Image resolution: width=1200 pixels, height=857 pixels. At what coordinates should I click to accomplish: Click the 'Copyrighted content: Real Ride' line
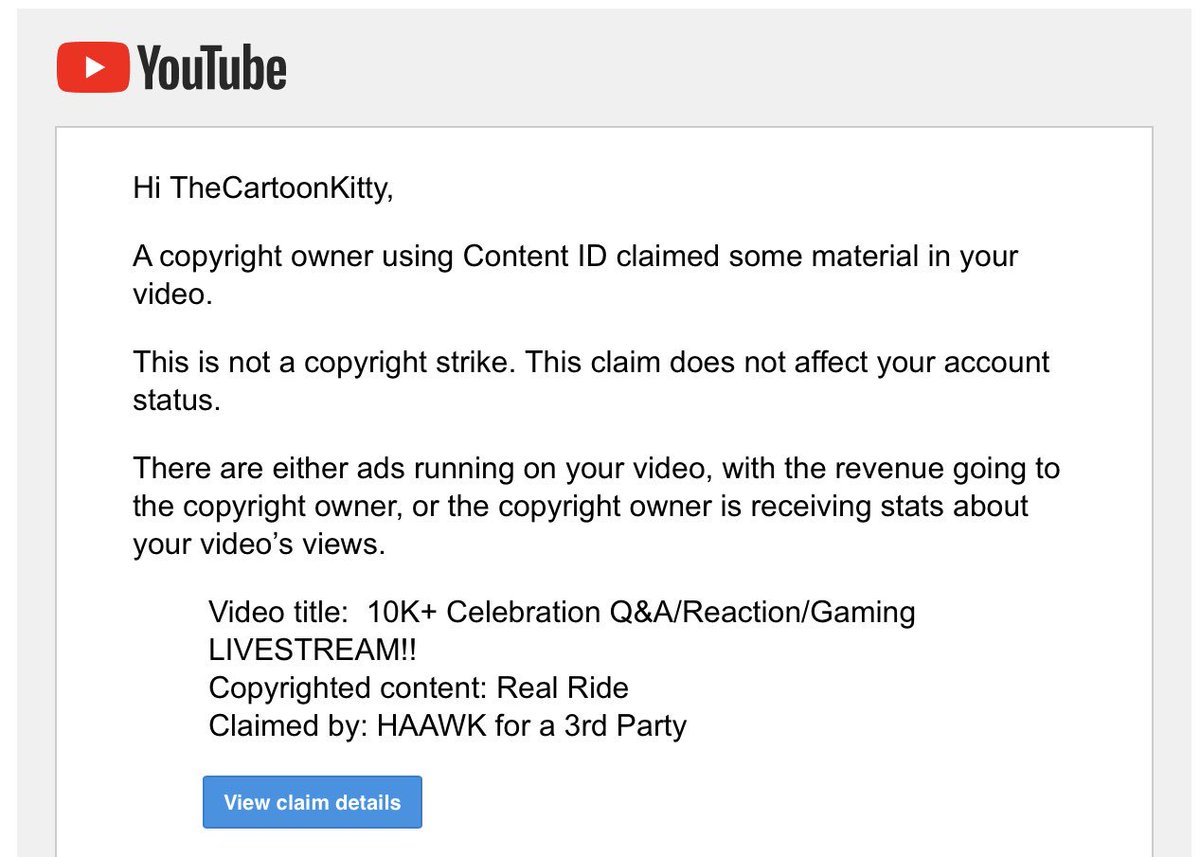[418, 688]
